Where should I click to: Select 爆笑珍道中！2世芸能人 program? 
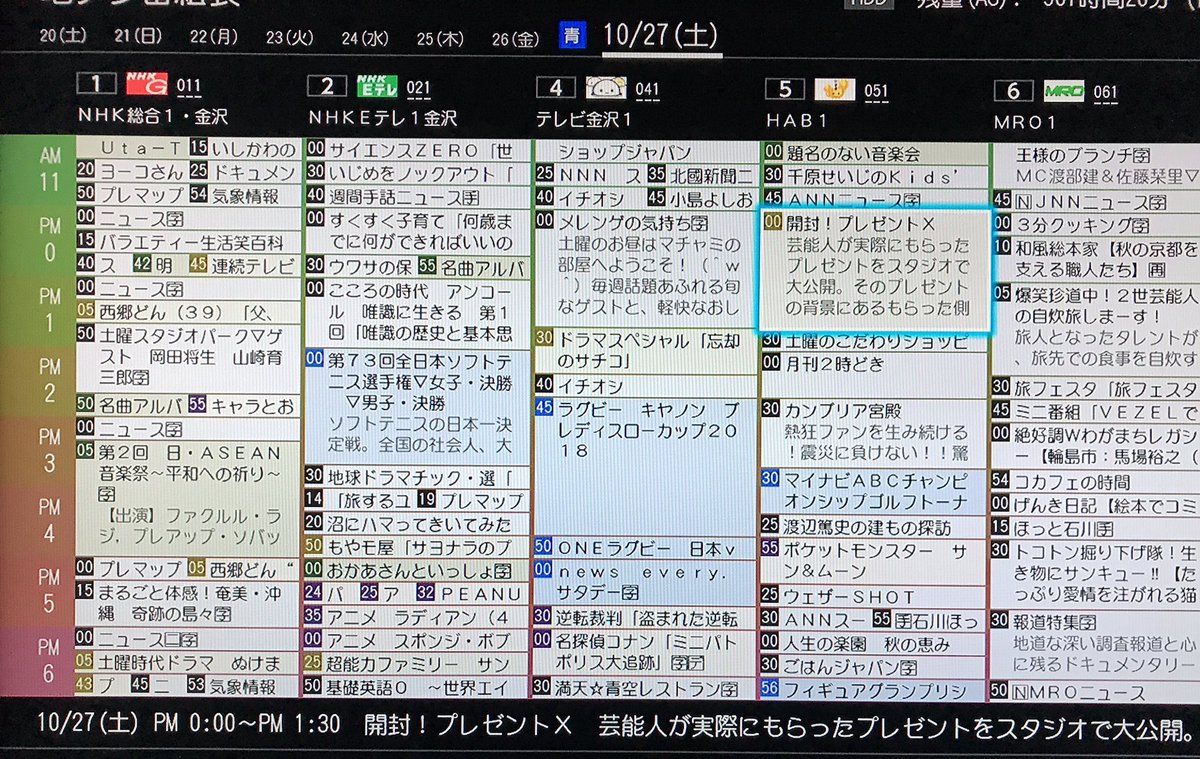click(1097, 327)
